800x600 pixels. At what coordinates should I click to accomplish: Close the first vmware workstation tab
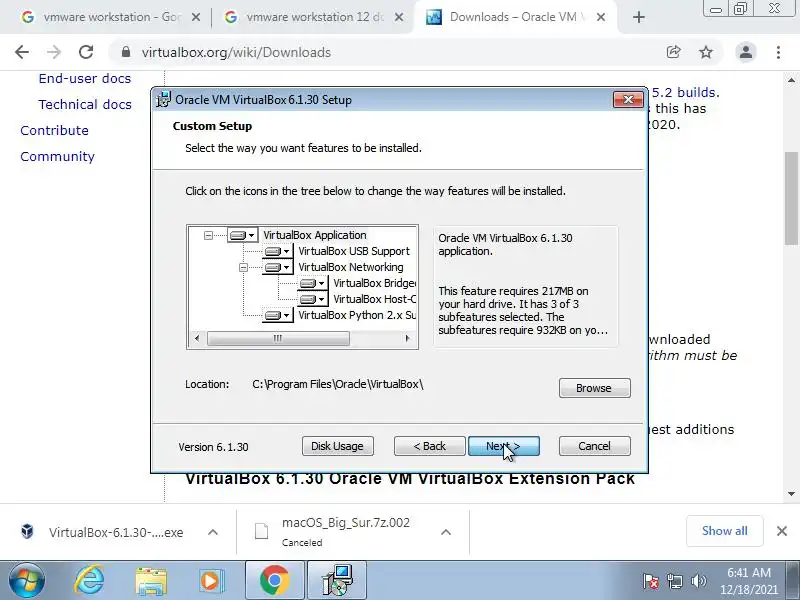(195, 17)
